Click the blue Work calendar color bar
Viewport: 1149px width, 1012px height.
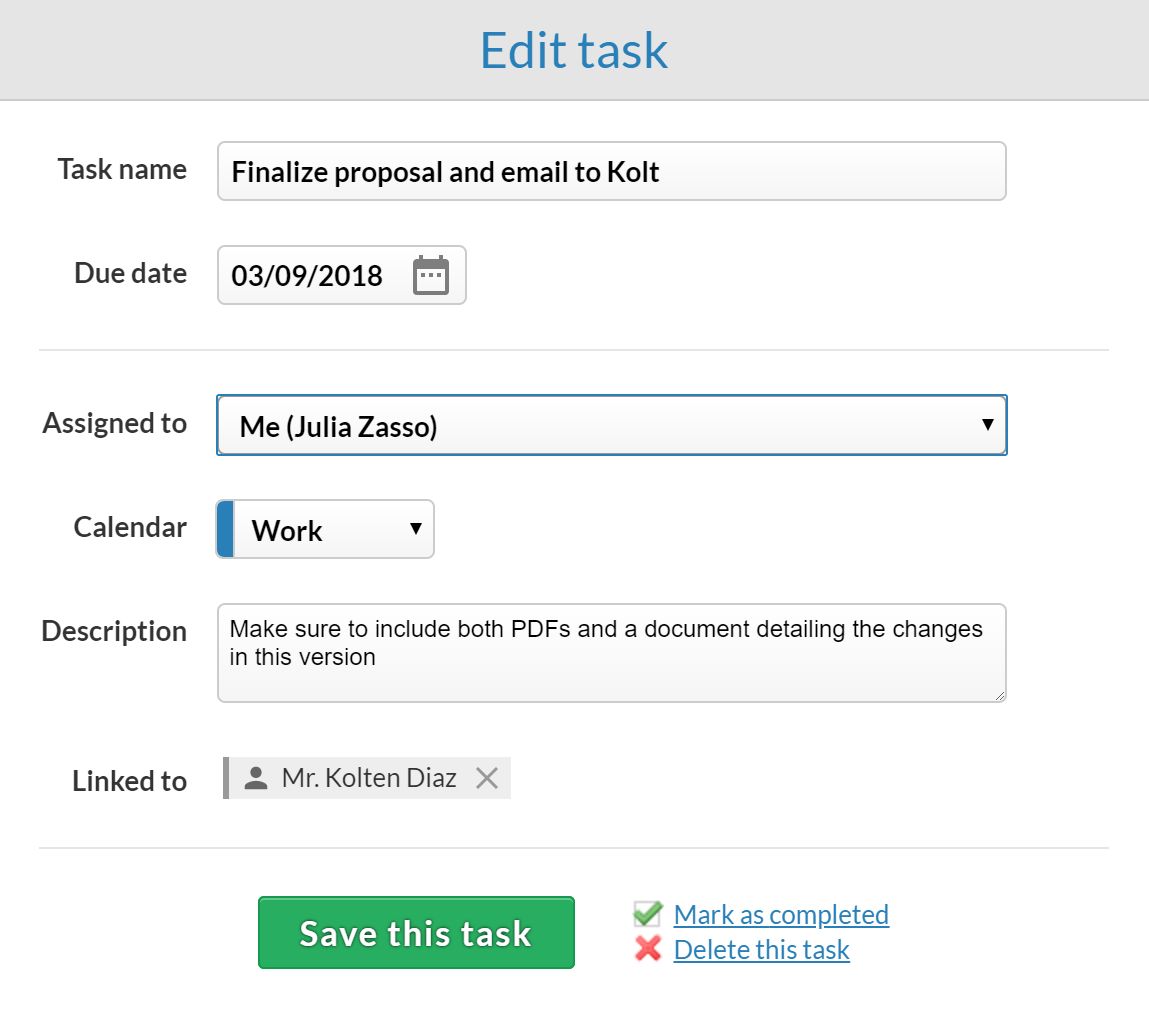point(226,529)
